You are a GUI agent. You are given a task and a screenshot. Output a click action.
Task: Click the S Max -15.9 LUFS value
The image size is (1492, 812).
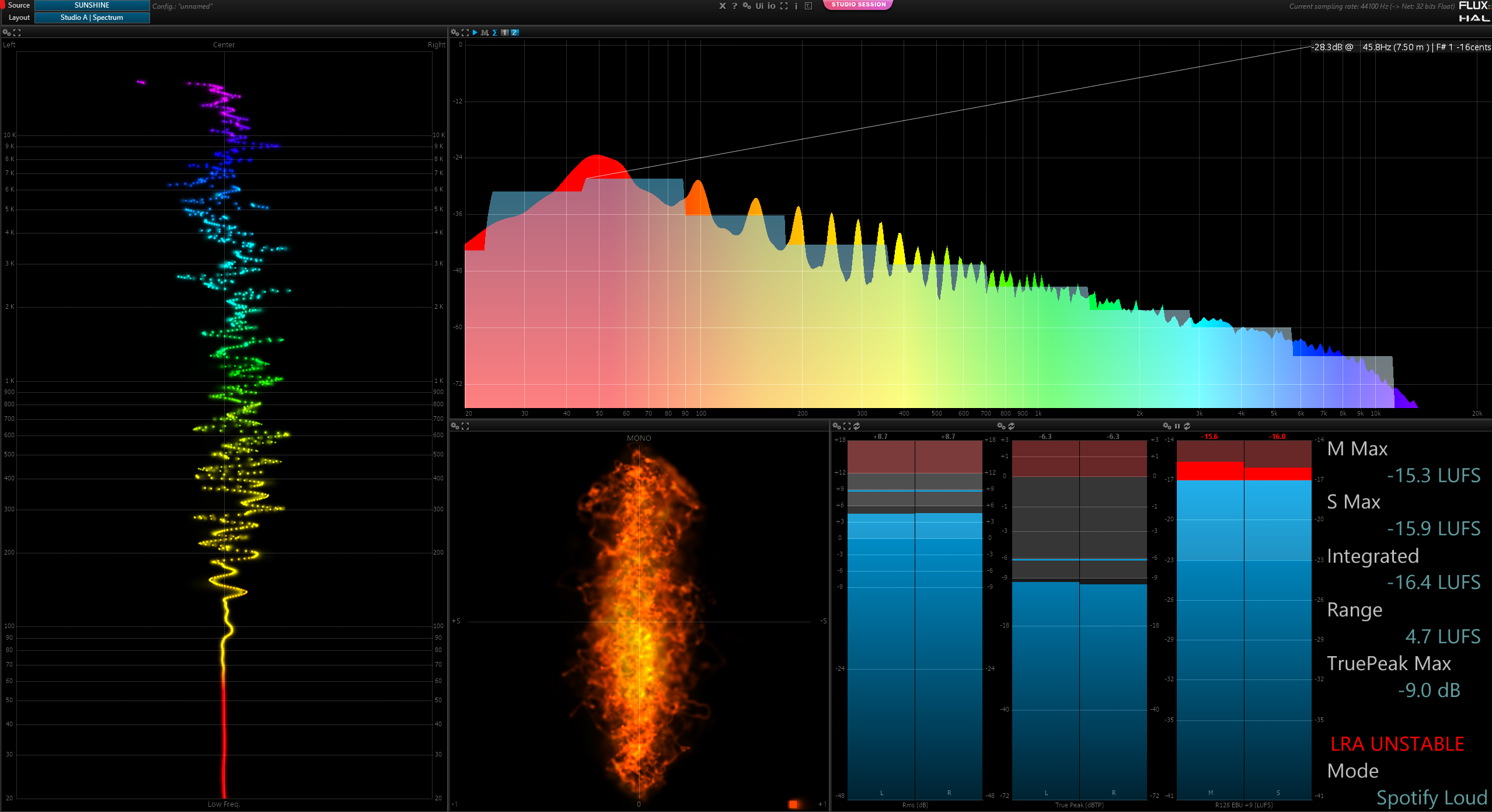point(1434,528)
